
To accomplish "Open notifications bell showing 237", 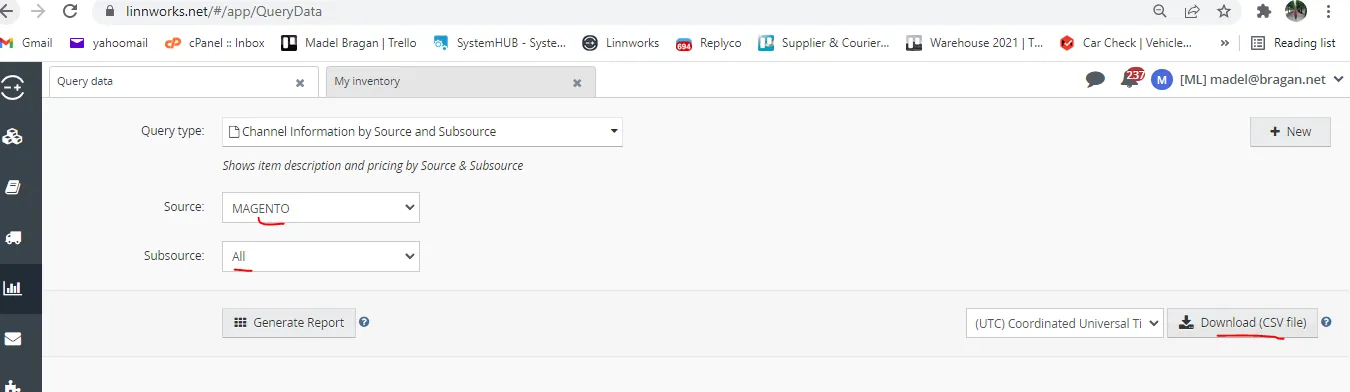I will 1130,78.
